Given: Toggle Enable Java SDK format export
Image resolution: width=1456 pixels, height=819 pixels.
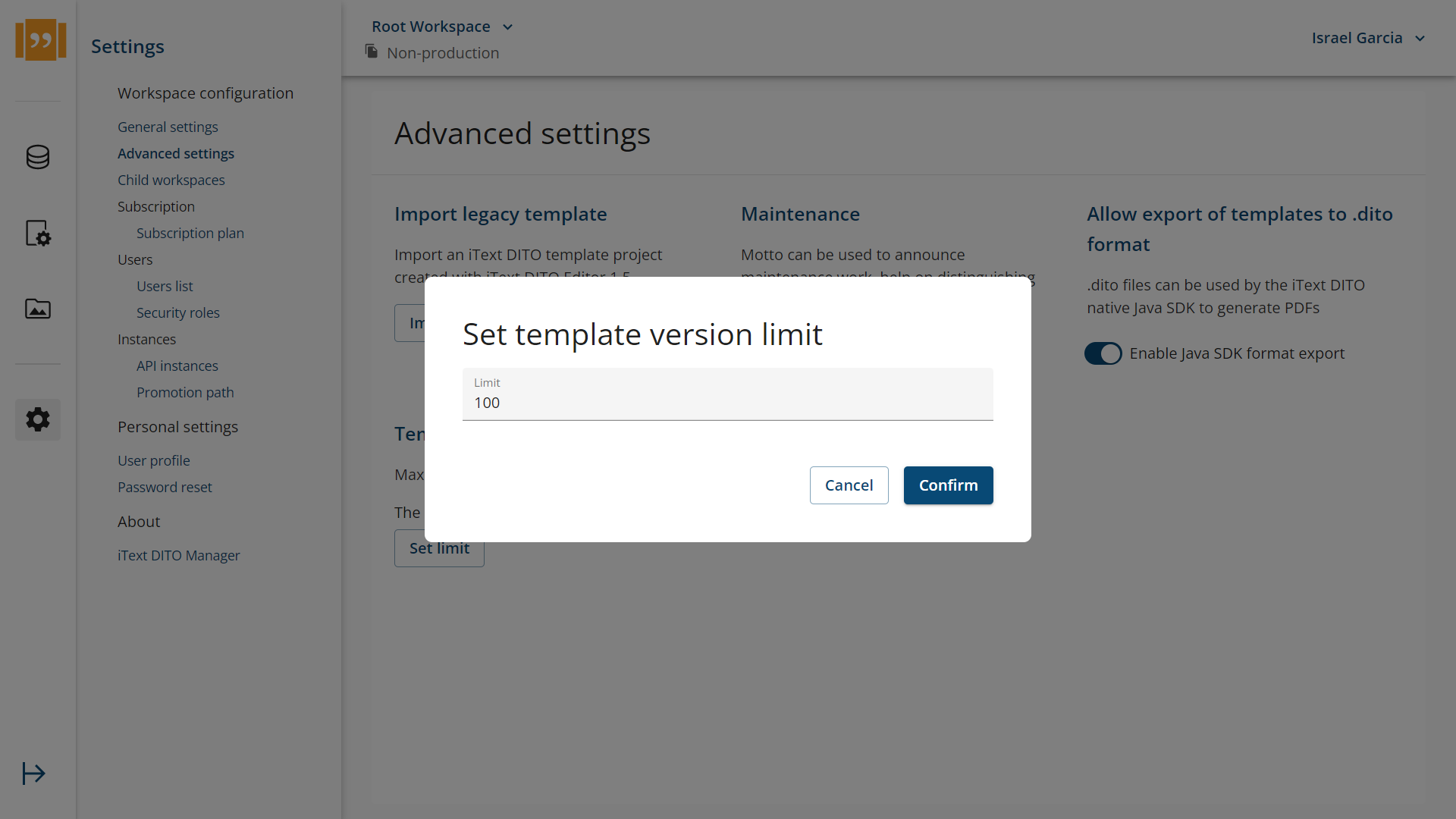Looking at the screenshot, I should 1103,353.
